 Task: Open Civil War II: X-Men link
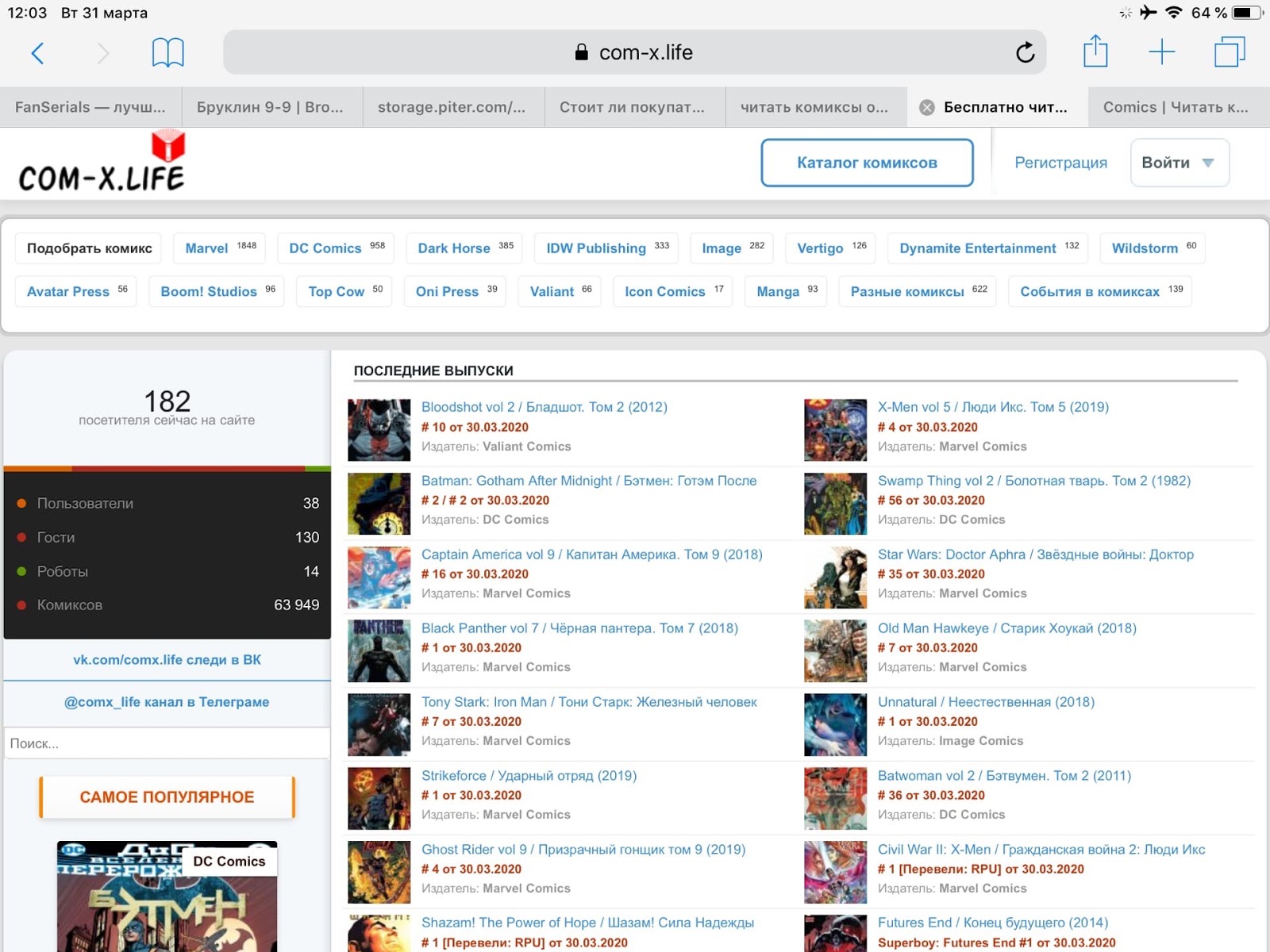(x=1041, y=850)
